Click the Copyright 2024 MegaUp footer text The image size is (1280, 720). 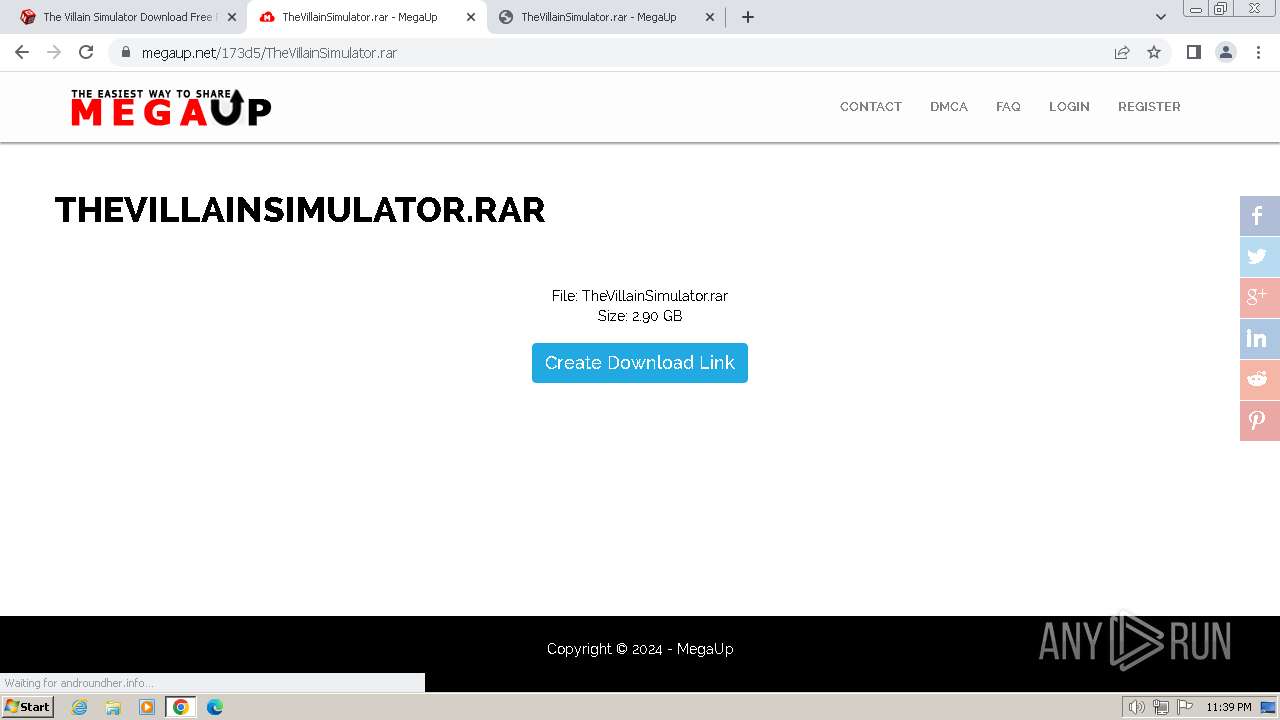pos(640,649)
